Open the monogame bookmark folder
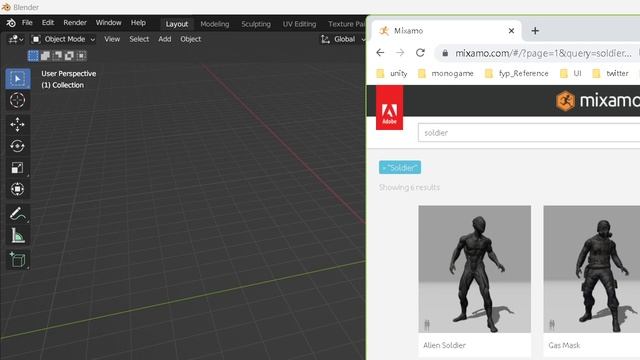This screenshot has width=640, height=360. click(446, 73)
